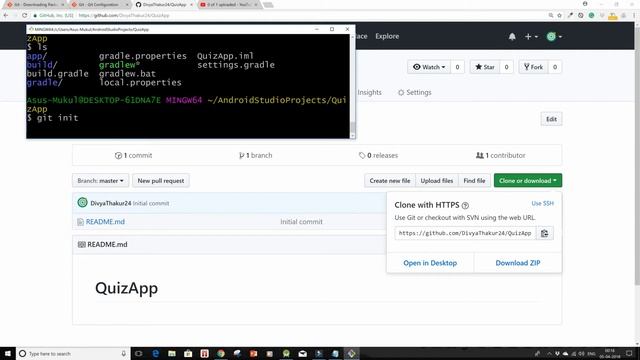Open the plus create-new dropdown
The height and width of the screenshot is (360, 640).
point(531,36)
